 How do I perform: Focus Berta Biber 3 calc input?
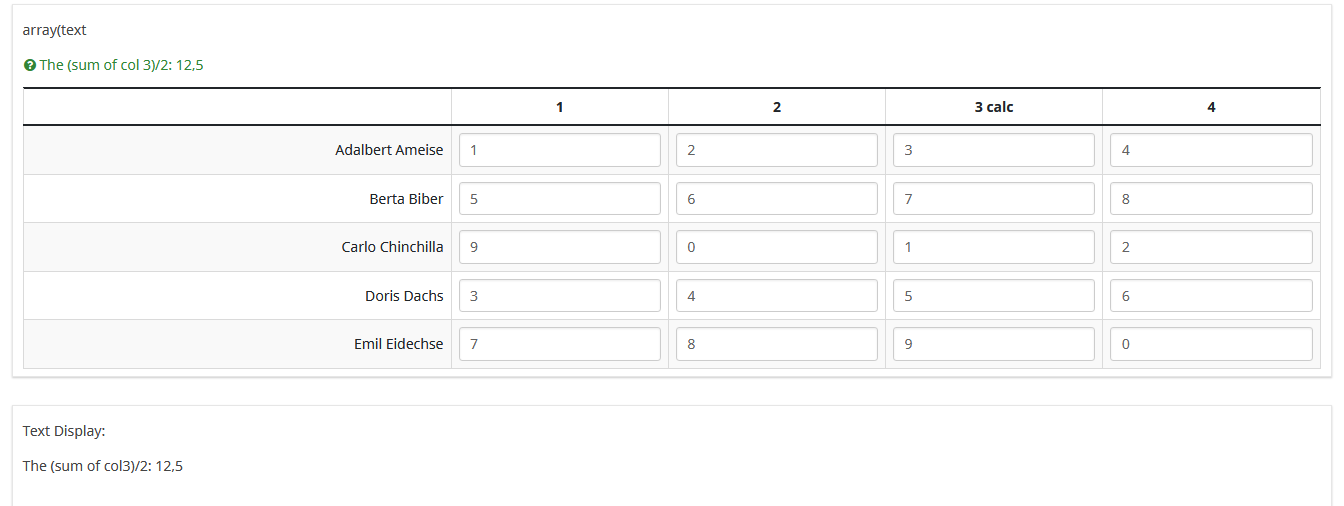click(994, 199)
